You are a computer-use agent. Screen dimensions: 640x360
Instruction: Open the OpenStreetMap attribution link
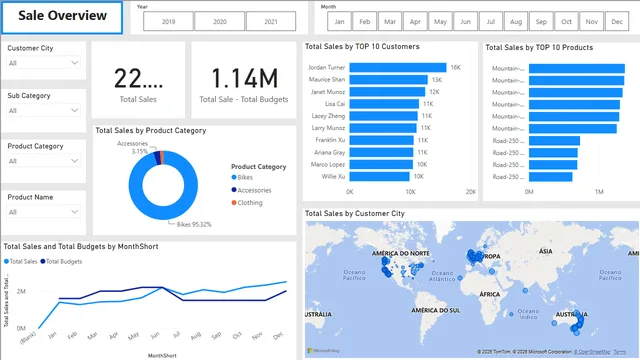tap(592, 352)
